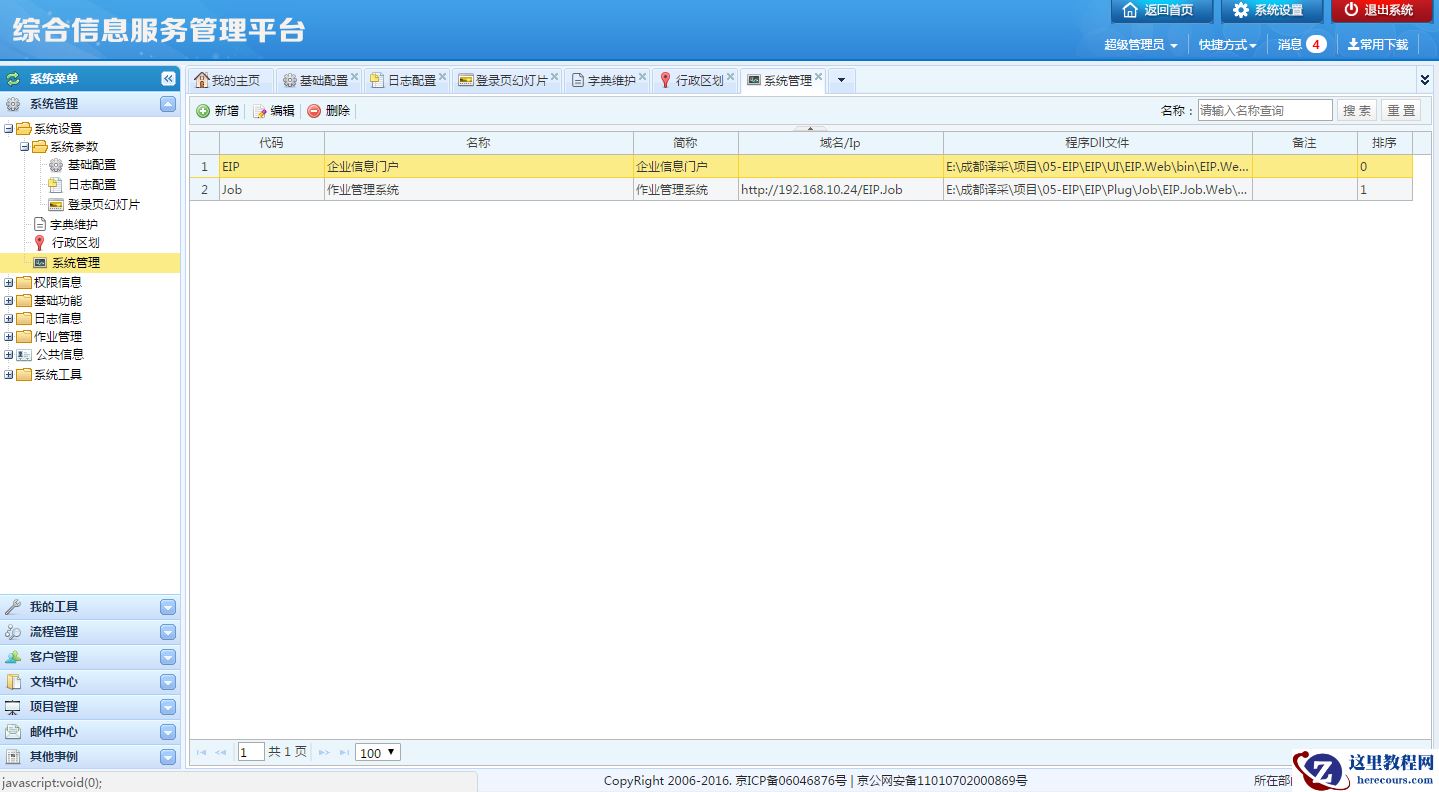The width and height of the screenshot is (1439, 792).
Task: Click the slide icon beside 登录页幻灯片 in the tree
Action: (56, 205)
